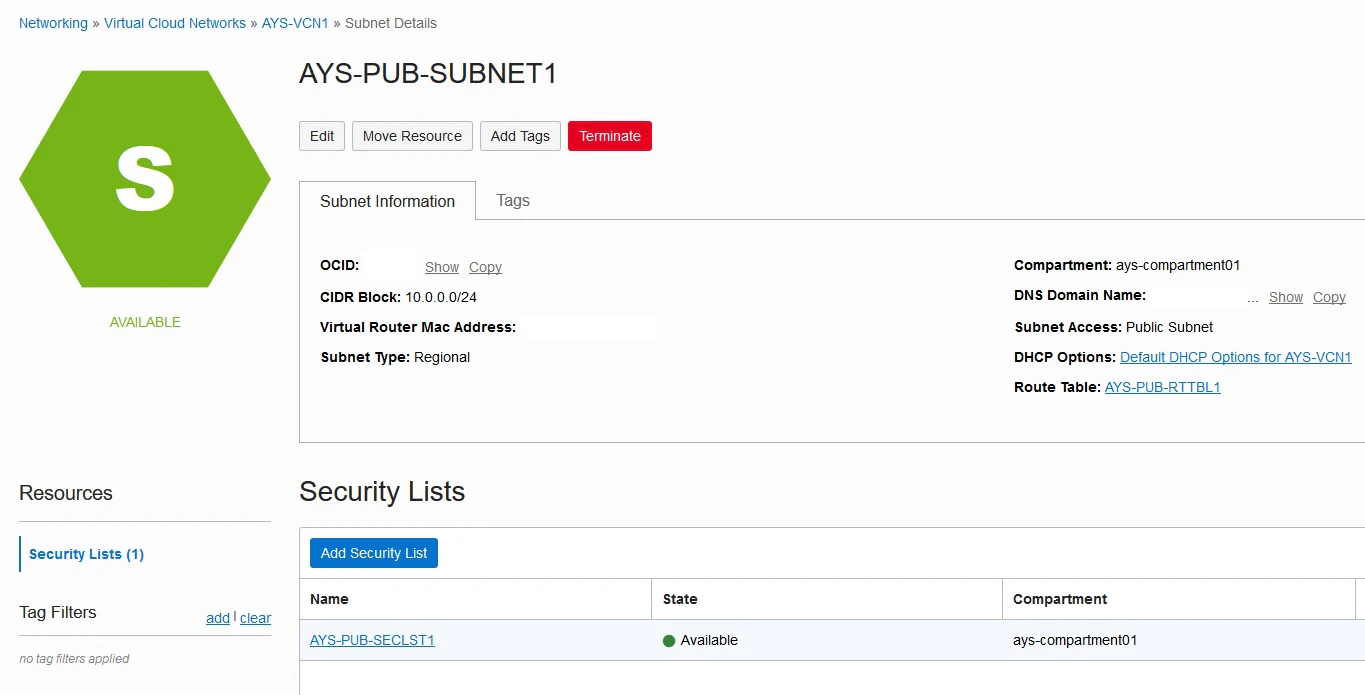Show the DNS Domain Name
The width and height of the screenshot is (1365, 695).
point(1286,297)
